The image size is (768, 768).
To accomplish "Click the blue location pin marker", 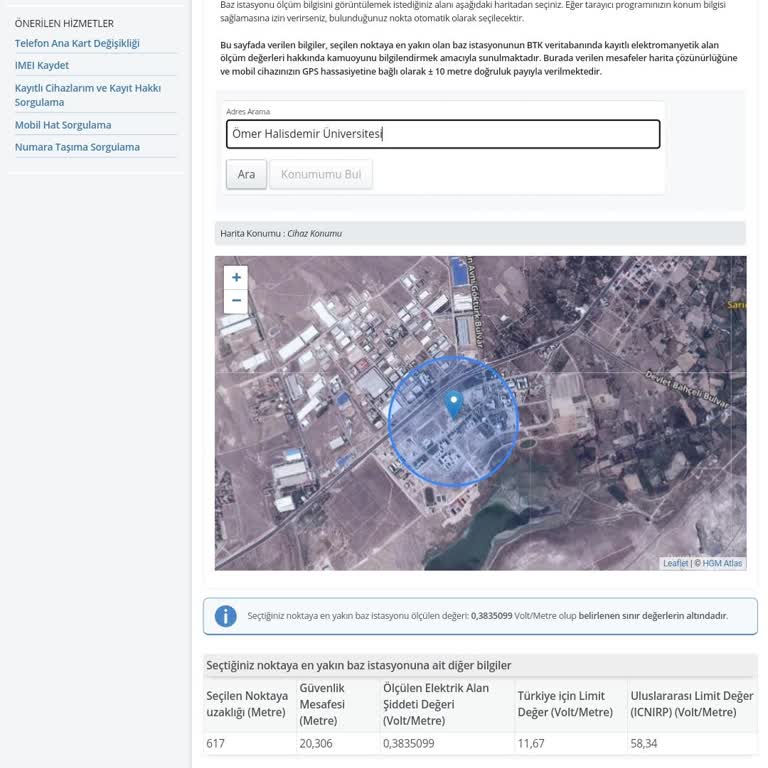I will tap(454, 405).
